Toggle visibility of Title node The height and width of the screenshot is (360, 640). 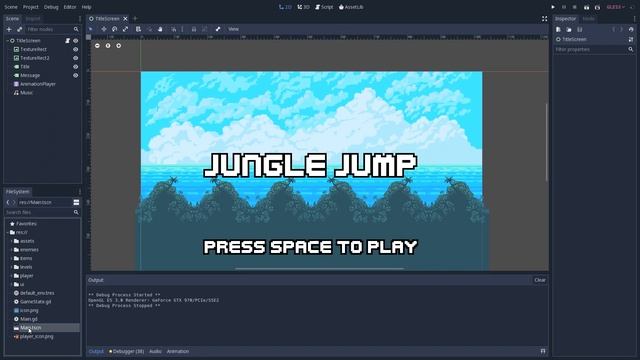(x=76, y=67)
